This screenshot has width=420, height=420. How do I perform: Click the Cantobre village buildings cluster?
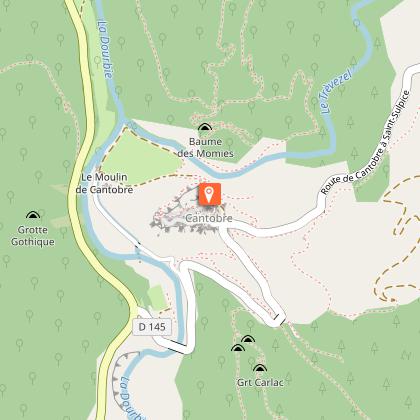coord(189,212)
